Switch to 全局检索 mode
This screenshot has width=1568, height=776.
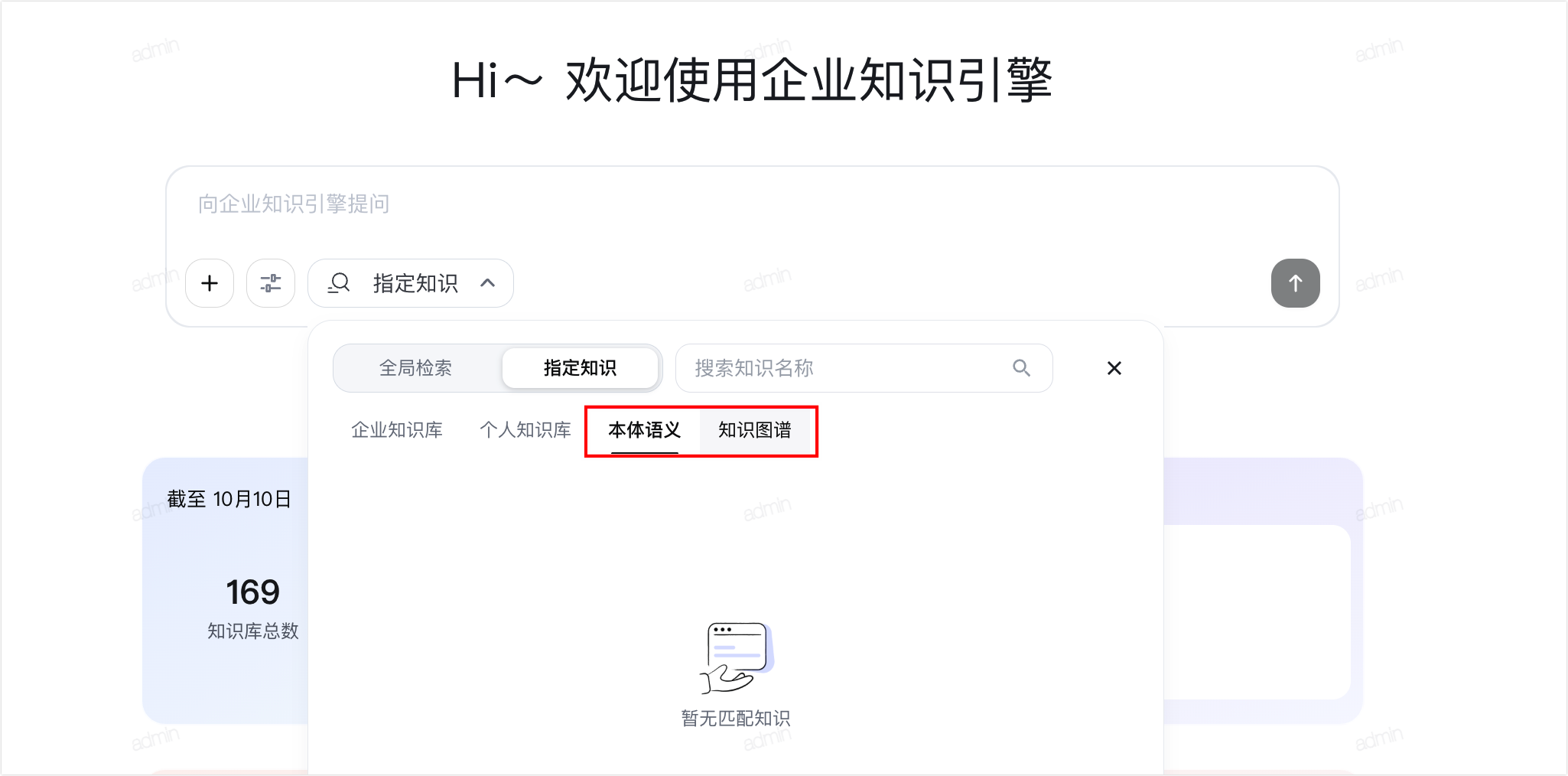tap(416, 368)
